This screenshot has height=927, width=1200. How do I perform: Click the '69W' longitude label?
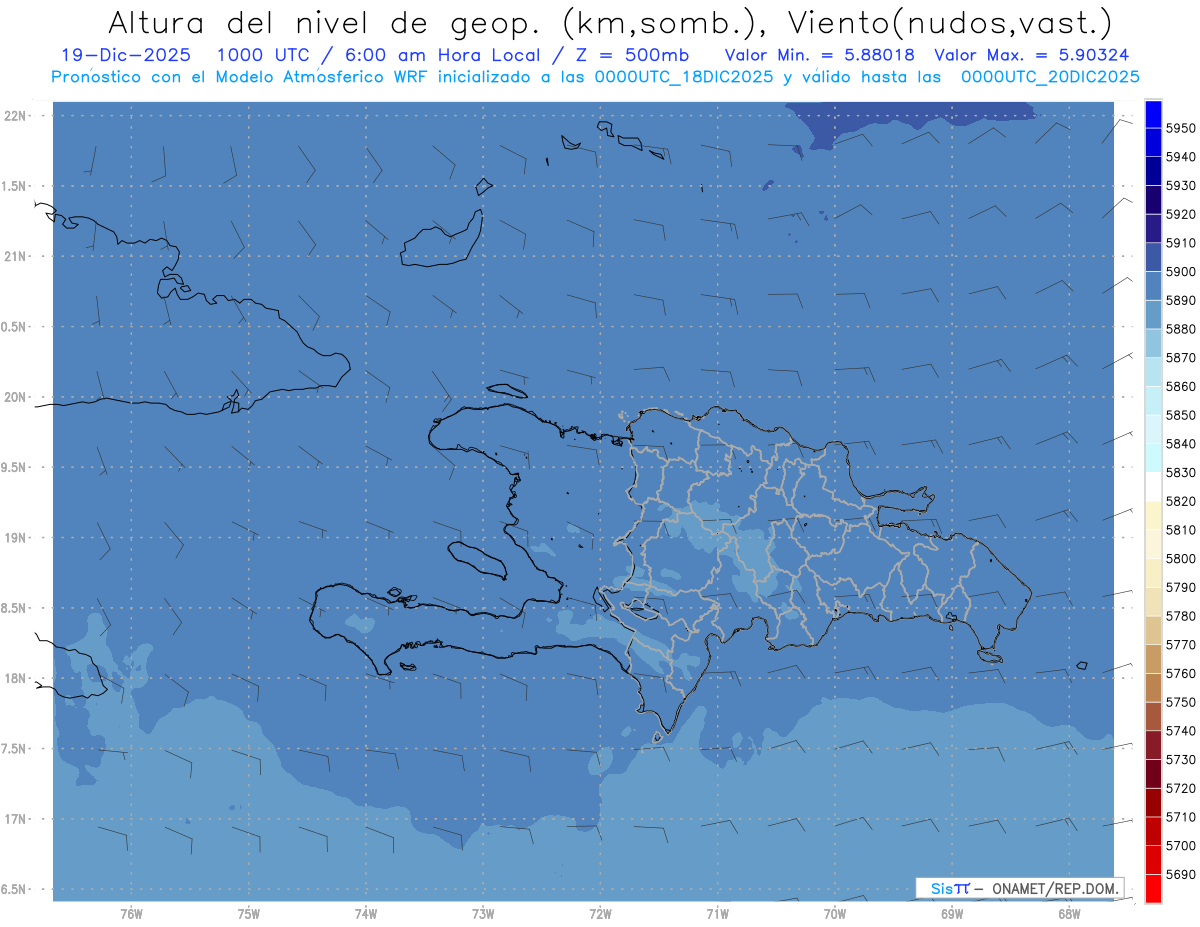(x=952, y=913)
